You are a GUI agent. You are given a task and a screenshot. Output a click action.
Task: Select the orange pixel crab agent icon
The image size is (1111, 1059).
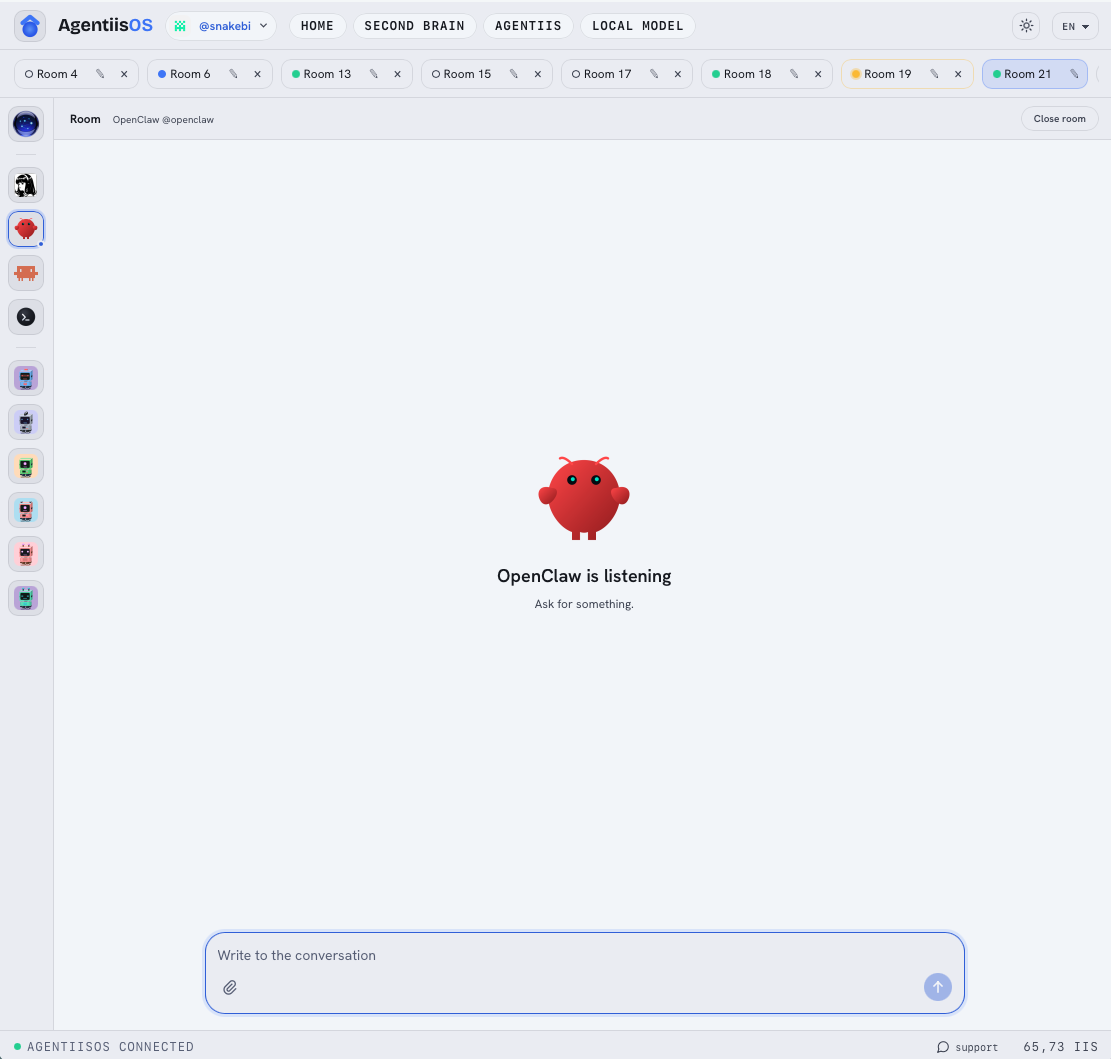click(26, 273)
